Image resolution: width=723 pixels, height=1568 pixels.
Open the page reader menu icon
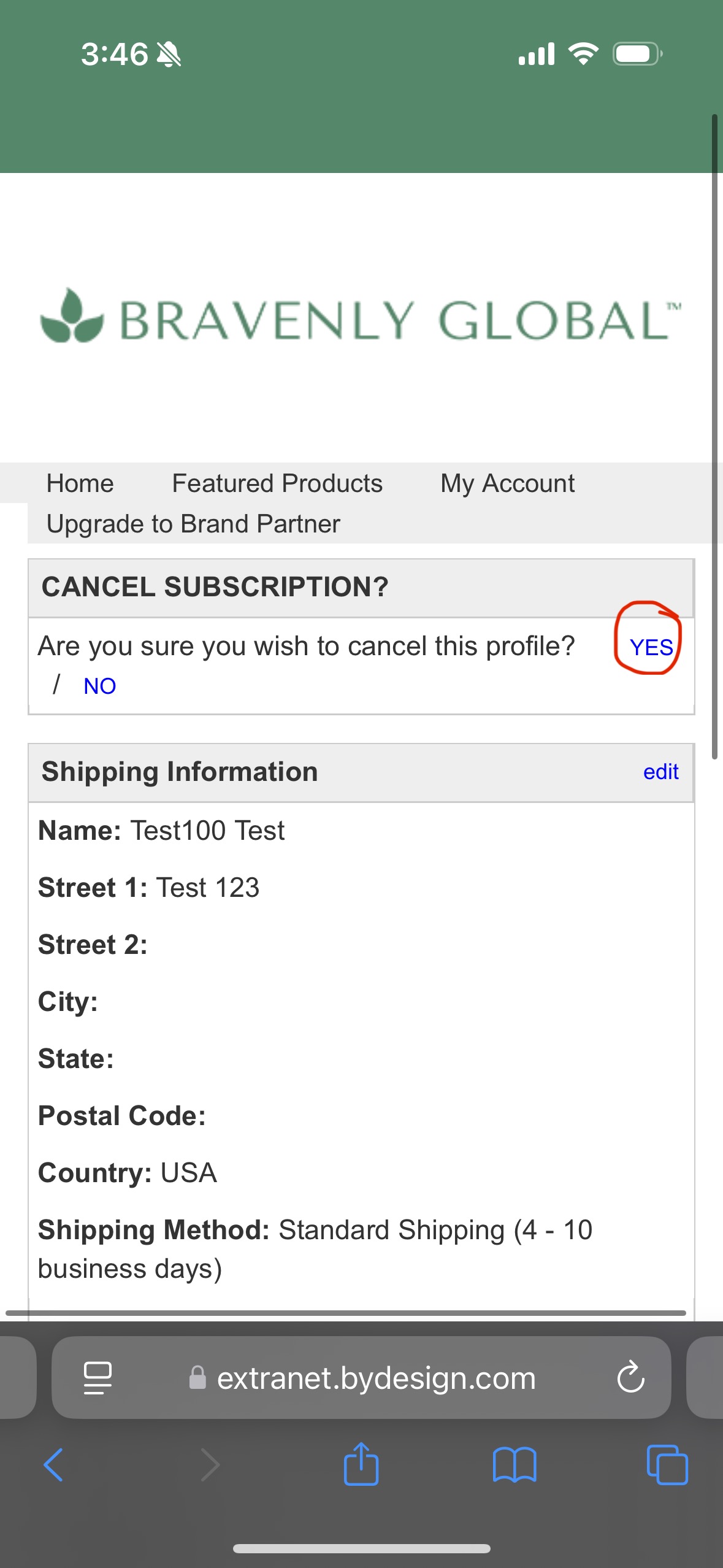(x=98, y=1378)
